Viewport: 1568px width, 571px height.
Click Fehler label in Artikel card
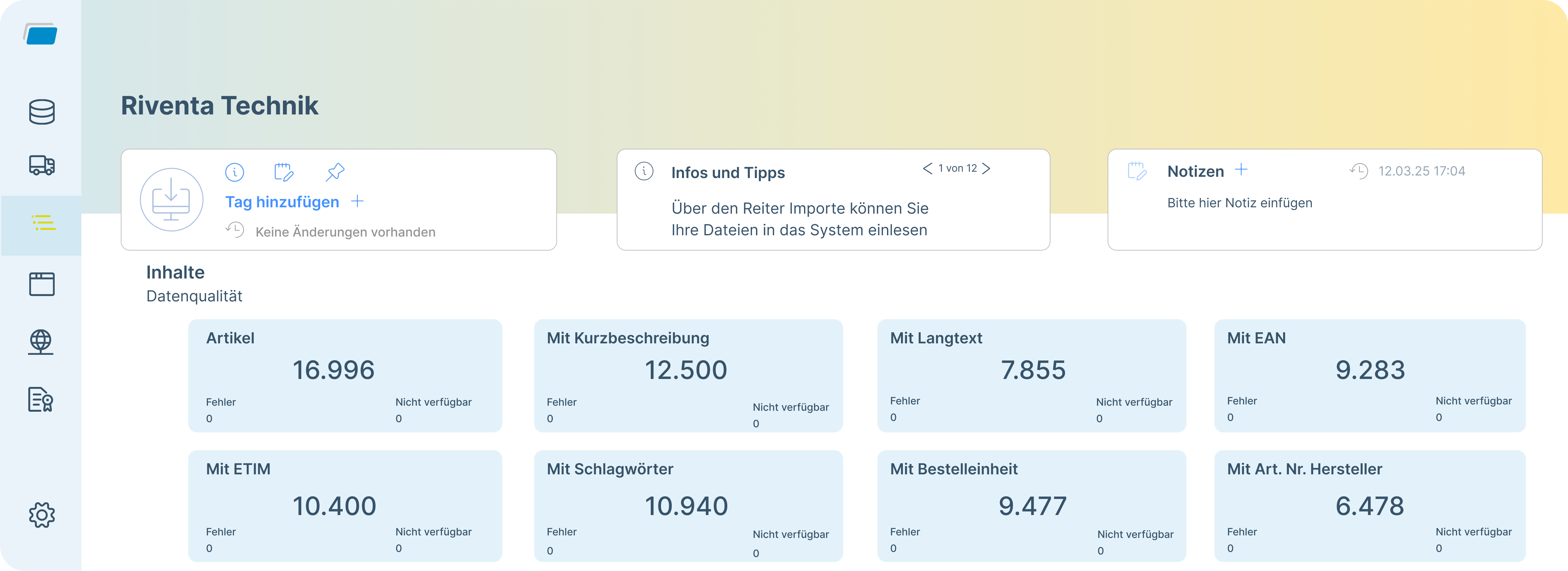click(220, 402)
